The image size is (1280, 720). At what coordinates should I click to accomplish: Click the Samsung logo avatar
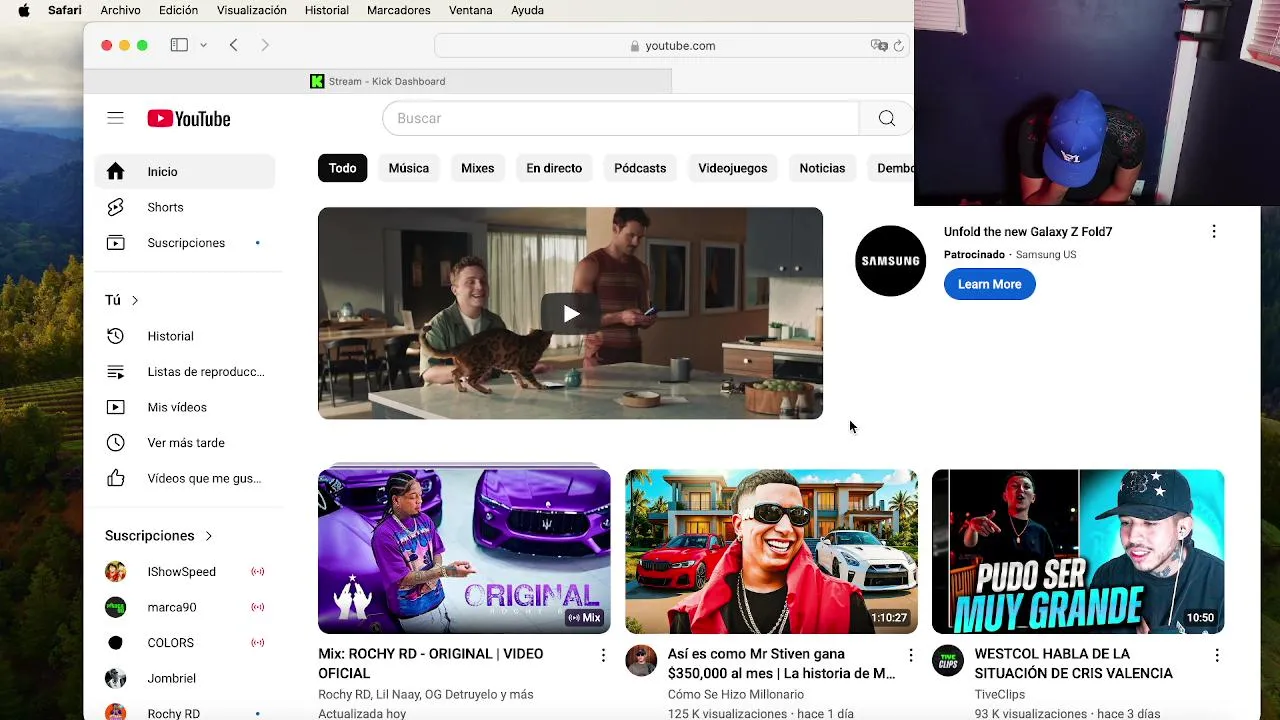pyautogui.click(x=890, y=261)
